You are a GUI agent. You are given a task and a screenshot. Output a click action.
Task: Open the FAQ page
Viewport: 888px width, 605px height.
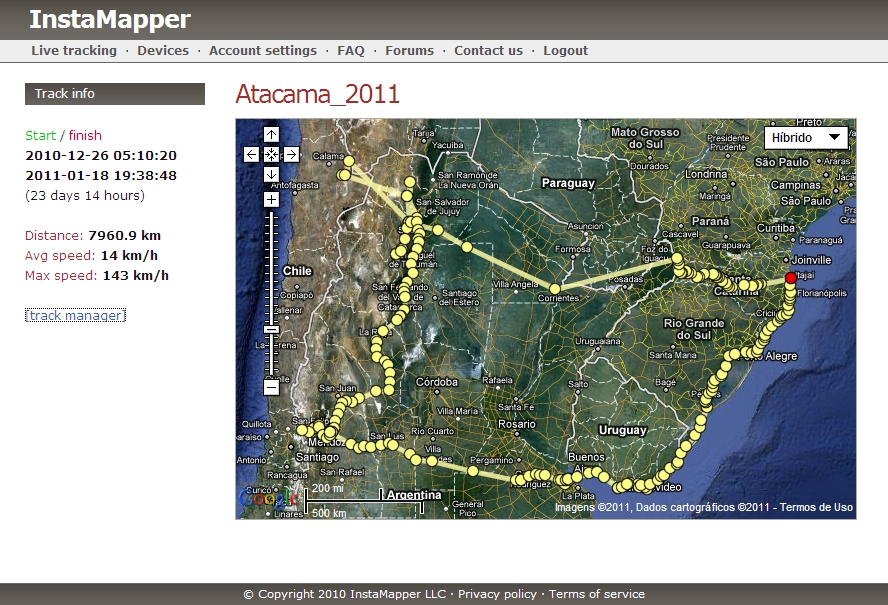351,51
